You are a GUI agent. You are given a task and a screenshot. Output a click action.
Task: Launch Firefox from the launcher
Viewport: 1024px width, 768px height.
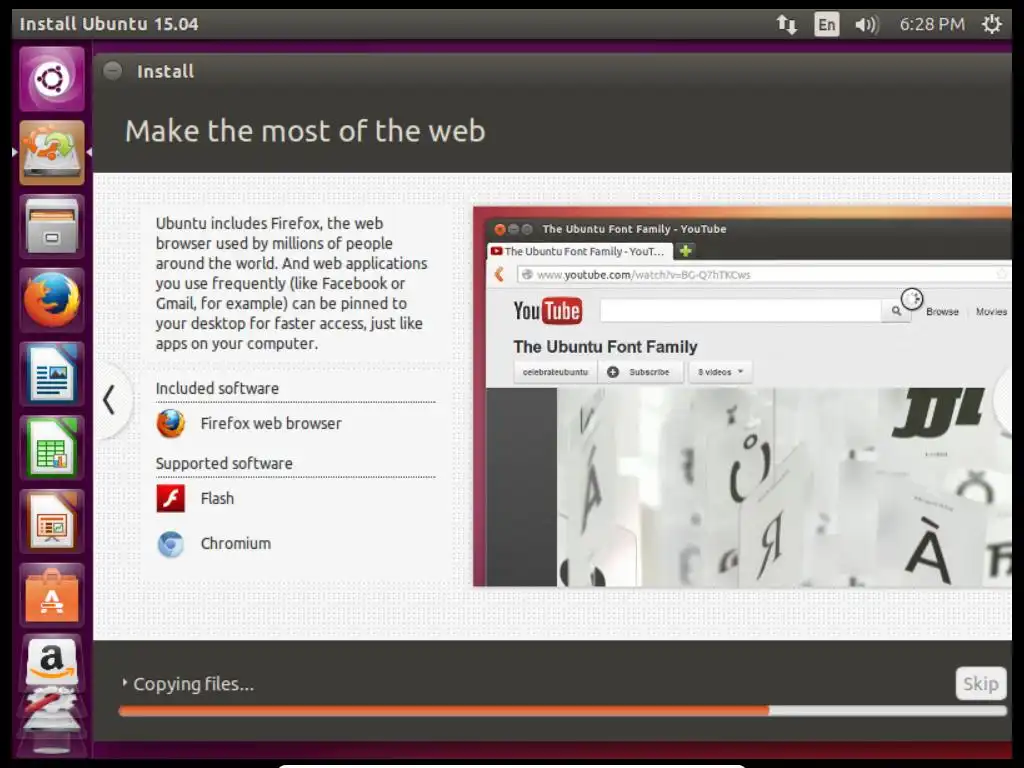tap(52, 300)
